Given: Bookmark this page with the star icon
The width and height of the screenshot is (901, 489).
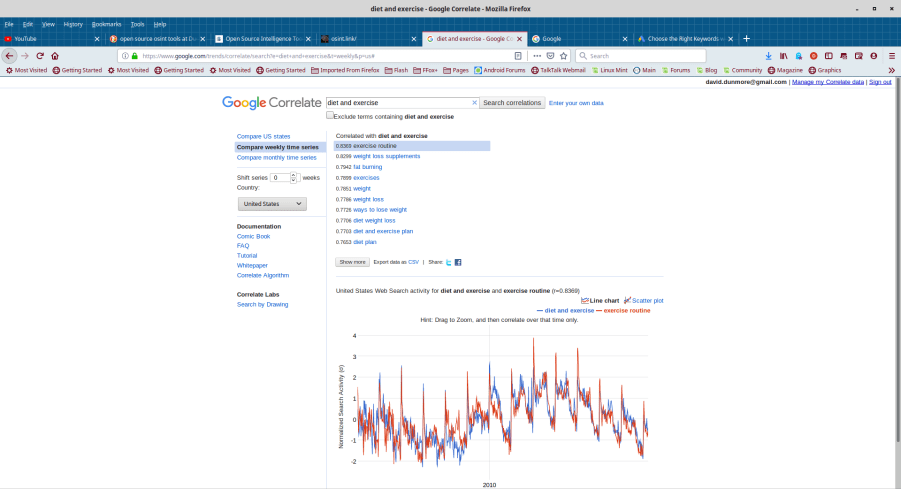Looking at the screenshot, I should [564, 56].
